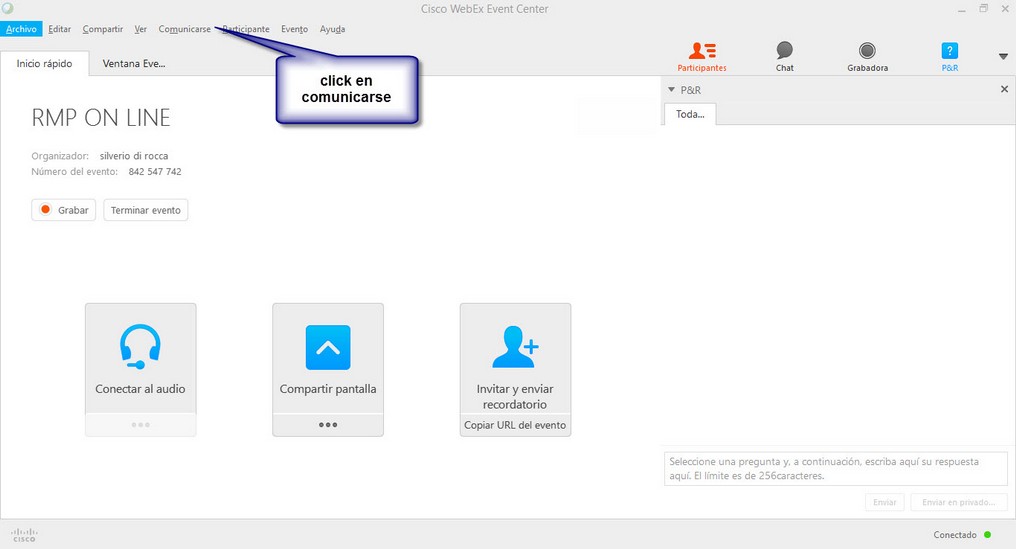Open the Archivo menu
This screenshot has height=549, width=1016.
21,29
